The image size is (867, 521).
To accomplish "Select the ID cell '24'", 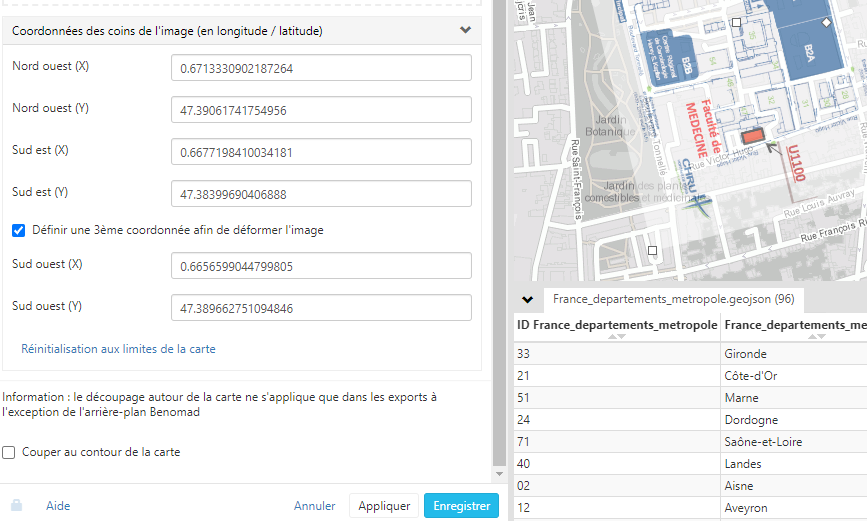I will (617, 420).
